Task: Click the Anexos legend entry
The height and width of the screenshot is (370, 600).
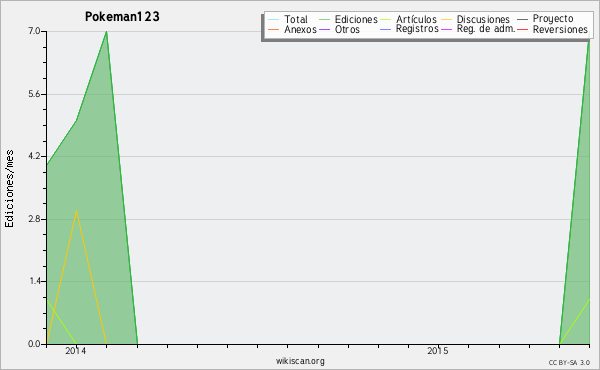Action: (x=292, y=29)
